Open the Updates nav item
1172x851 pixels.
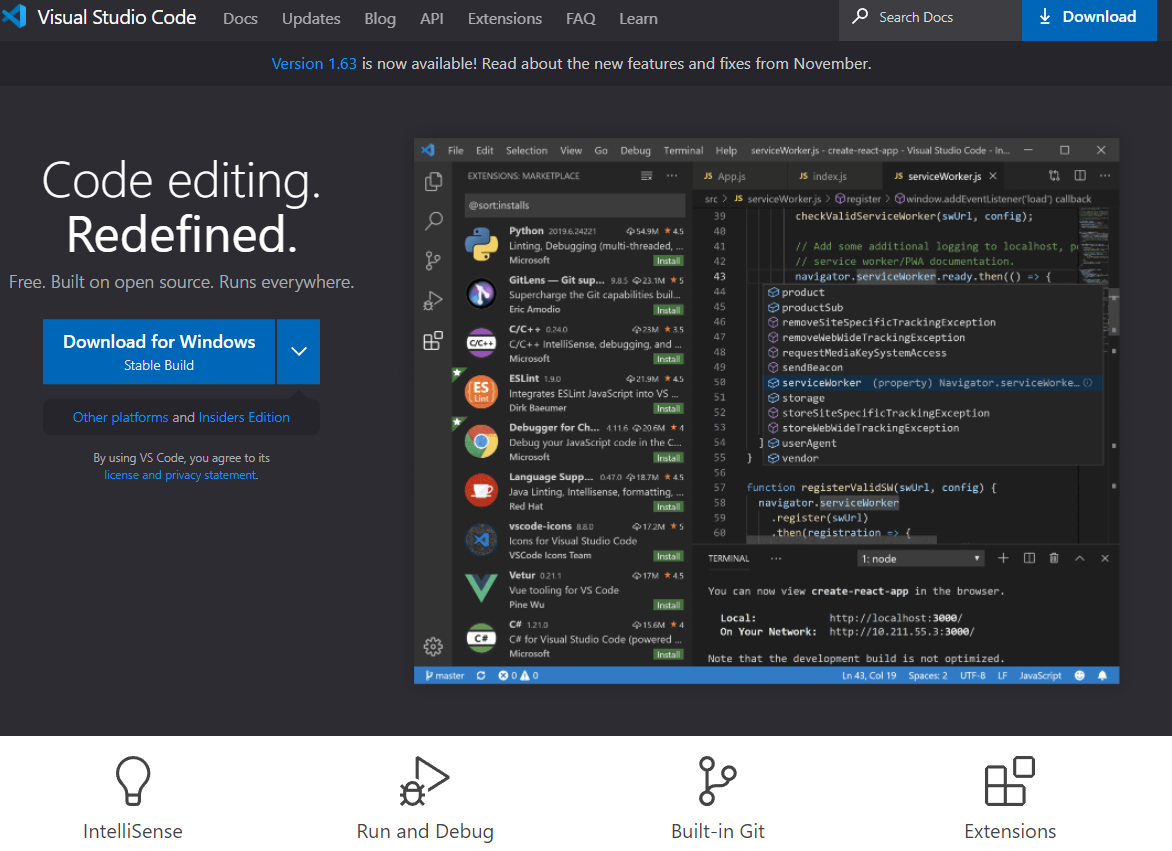311,19
